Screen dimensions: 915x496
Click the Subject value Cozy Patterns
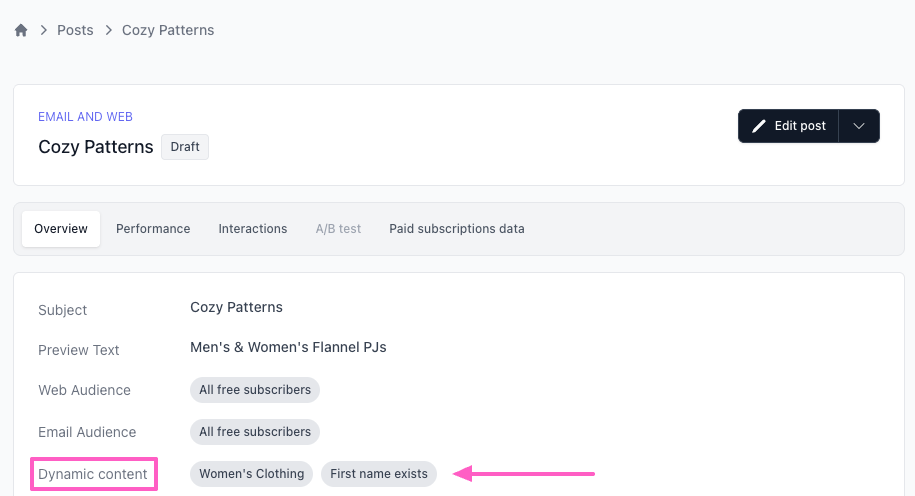click(236, 307)
